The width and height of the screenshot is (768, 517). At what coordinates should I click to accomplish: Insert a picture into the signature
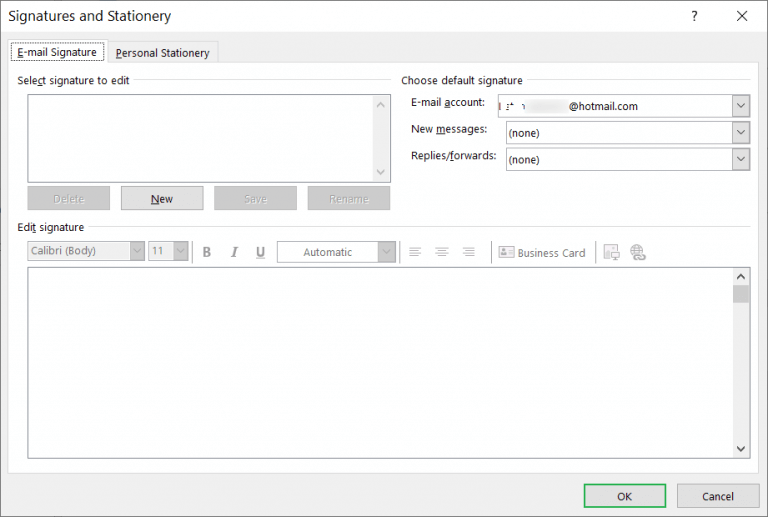611,252
